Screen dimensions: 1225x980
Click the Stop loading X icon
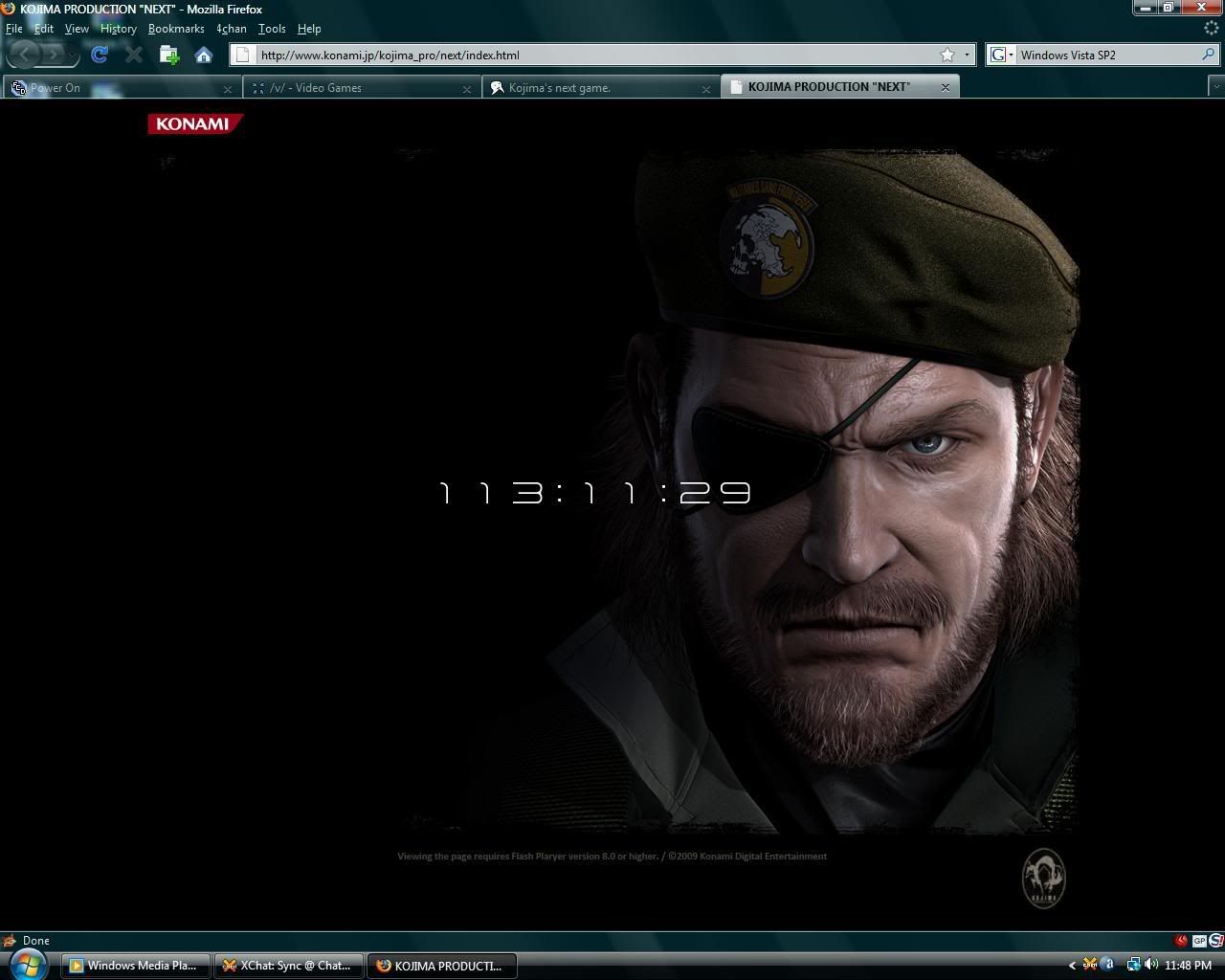click(x=134, y=55)
